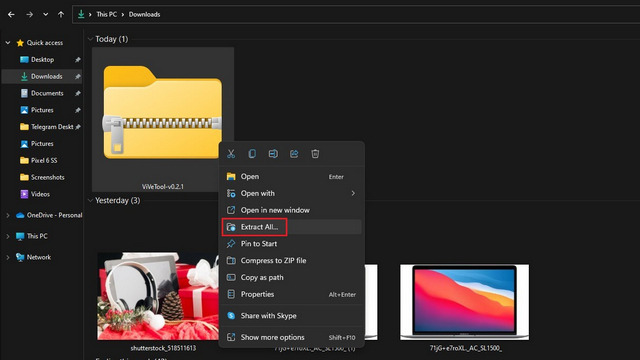Select This PC in address breadcrumb

coord(107,14)
